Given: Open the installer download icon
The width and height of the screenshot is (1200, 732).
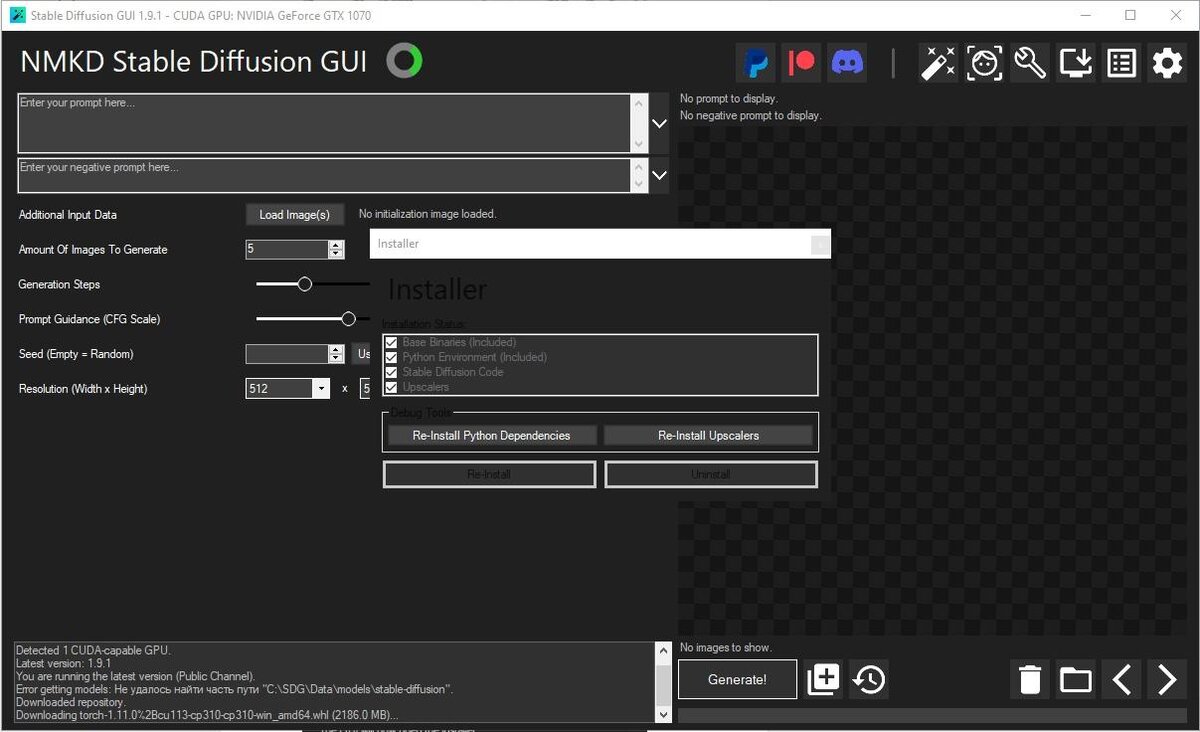Looking at the screenshot, I should [1076, 63].
